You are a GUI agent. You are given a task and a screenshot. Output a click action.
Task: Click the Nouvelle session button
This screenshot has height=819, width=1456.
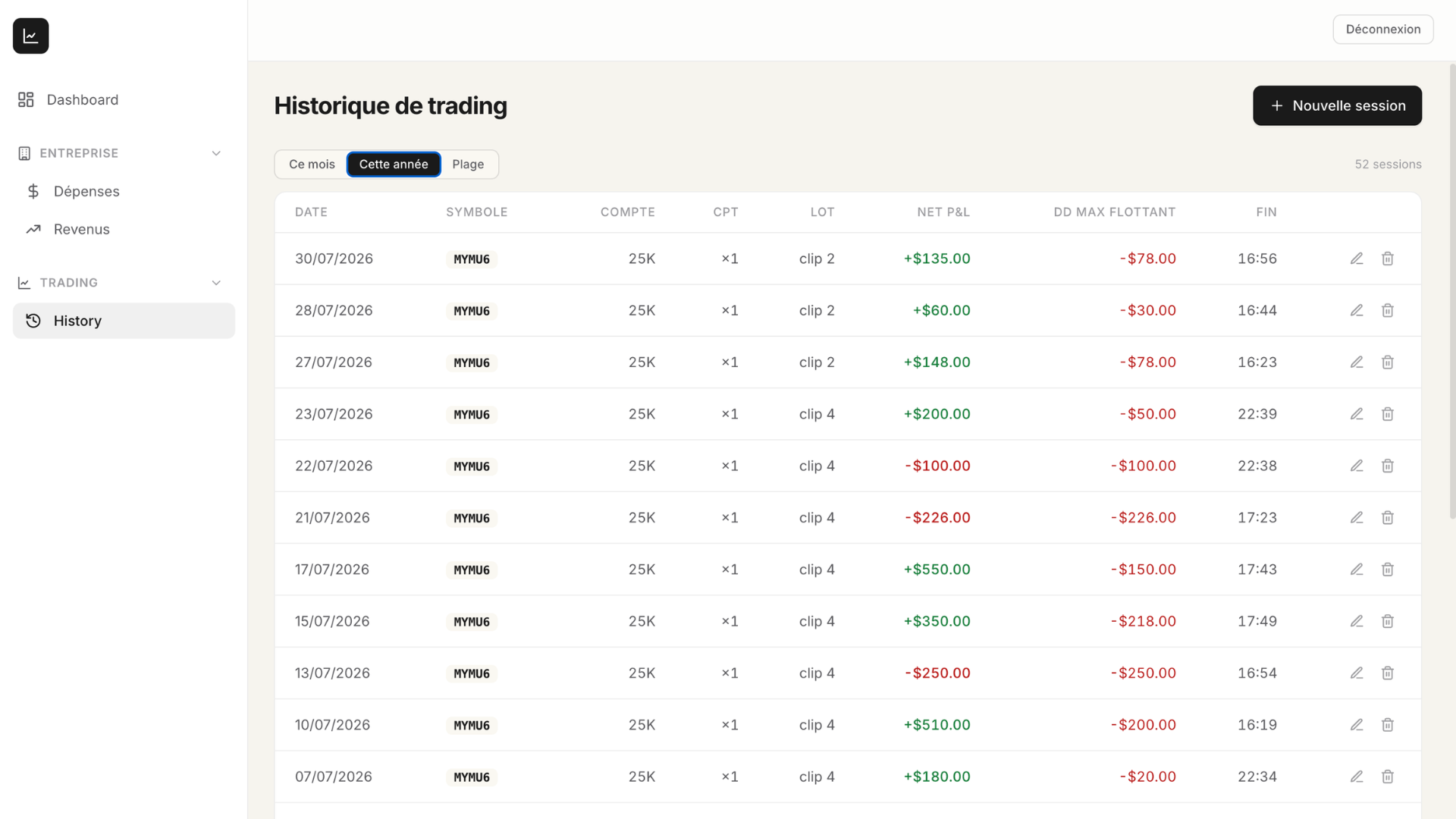pyautogui.click(x=1337, y=105)
